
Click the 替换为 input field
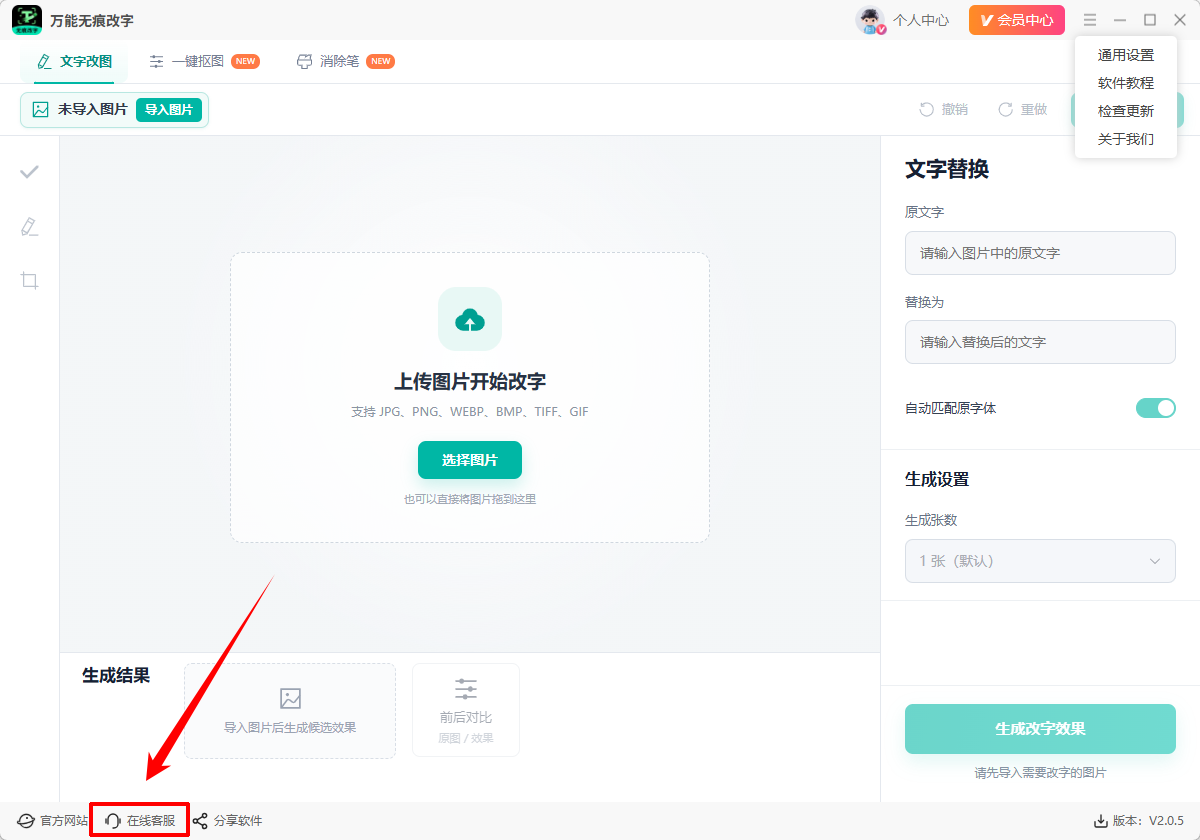pos(1040,342)
